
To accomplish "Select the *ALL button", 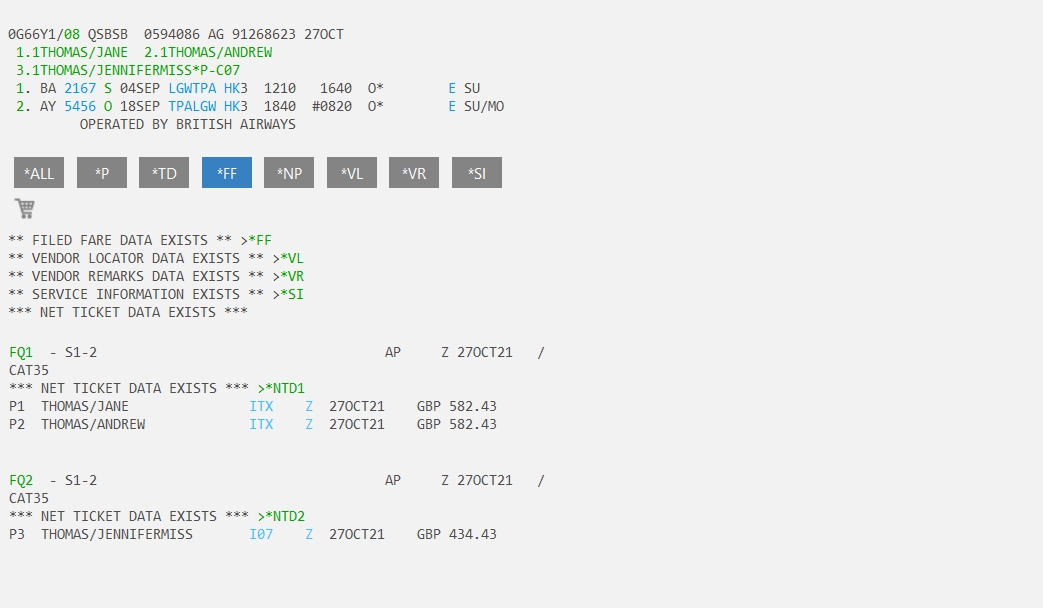I will point(39,173).
